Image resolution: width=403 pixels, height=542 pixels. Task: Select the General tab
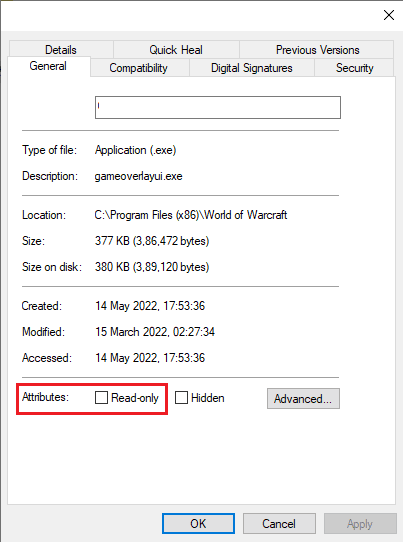point(48,66)
